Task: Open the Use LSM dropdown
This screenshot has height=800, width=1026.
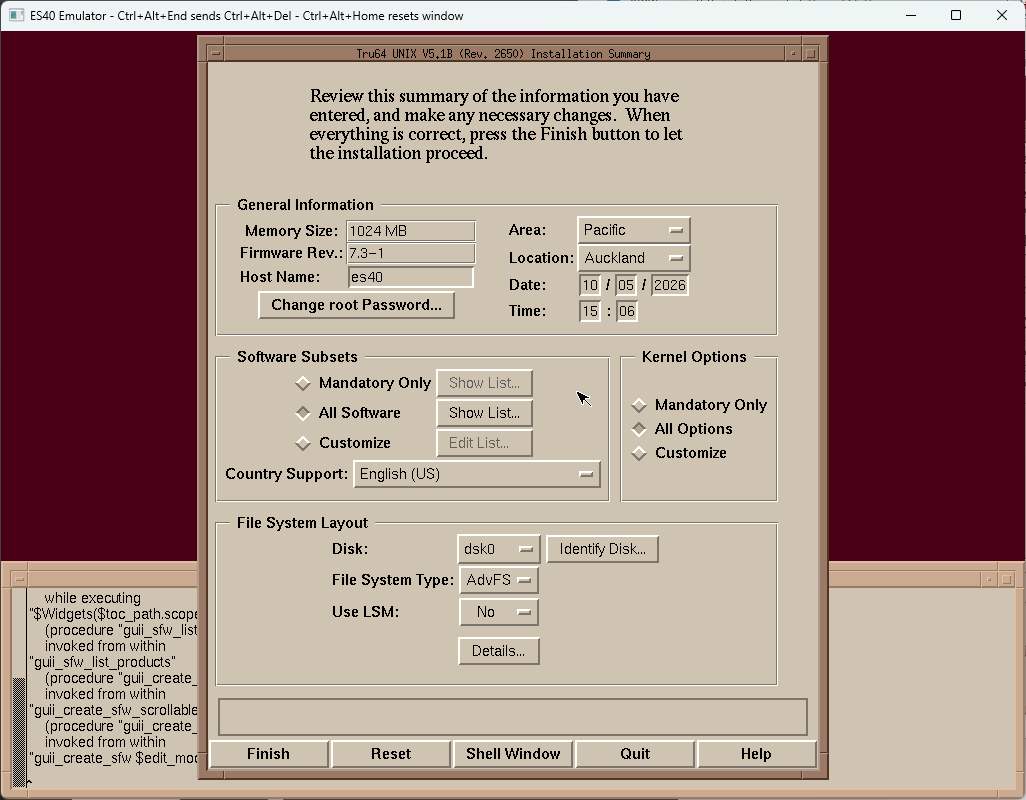Action: click(499, 612)
